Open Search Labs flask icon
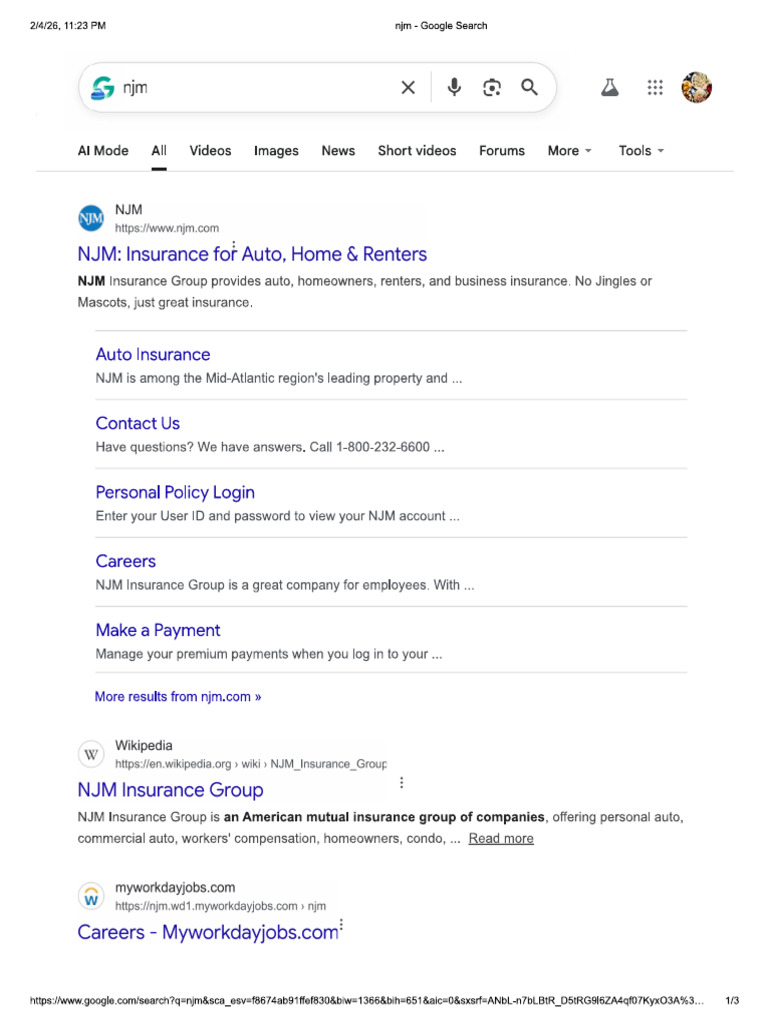 coord(610,88)
